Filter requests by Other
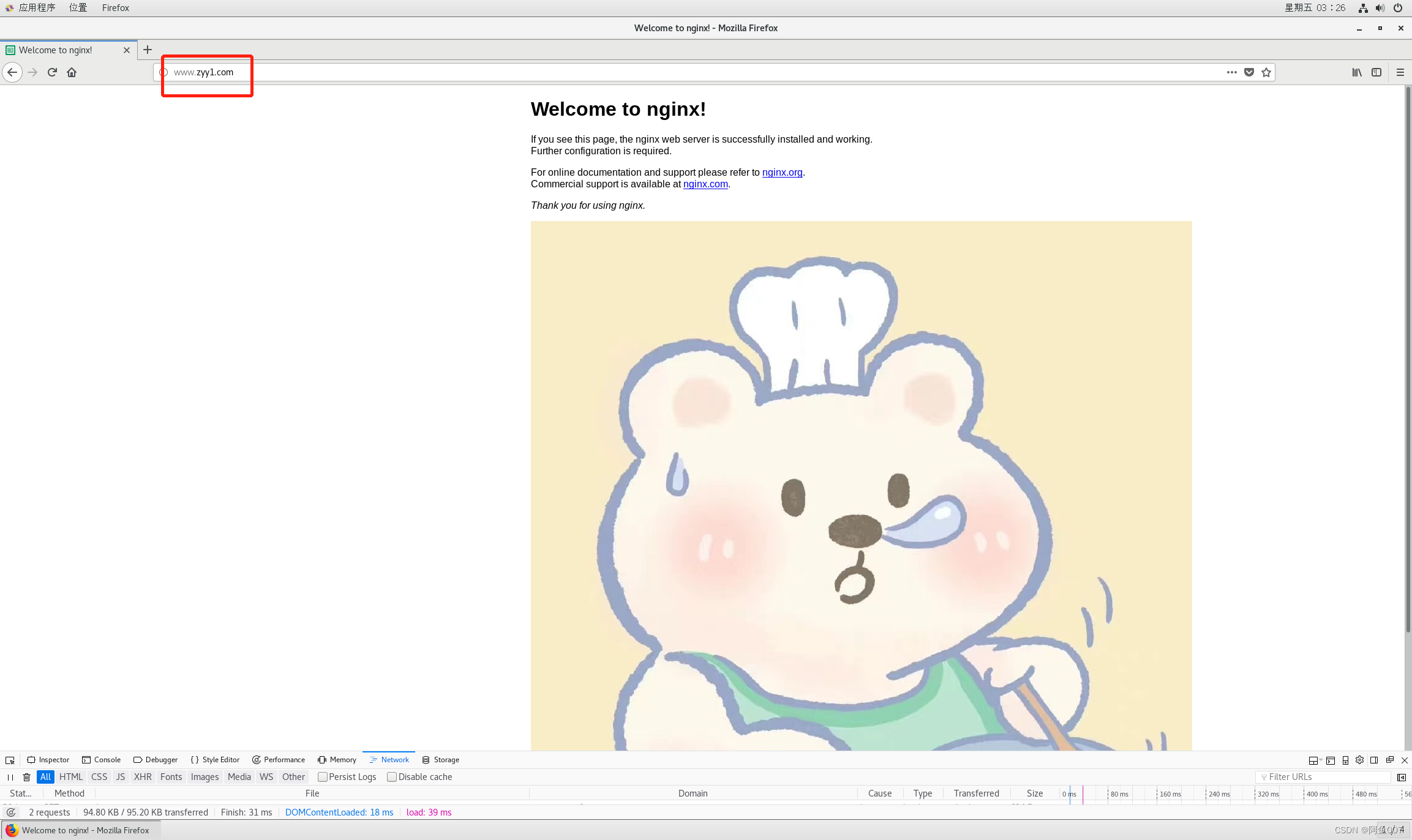1412x840 pixels. pyautogui.click(x=293, y=777)
